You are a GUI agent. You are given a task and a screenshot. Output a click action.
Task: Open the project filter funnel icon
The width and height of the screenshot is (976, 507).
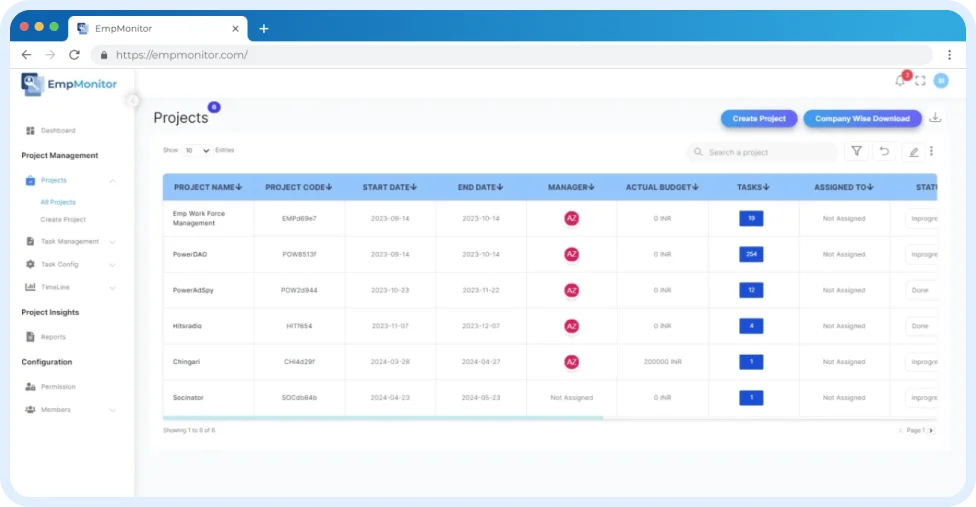[x=857, y=152]
